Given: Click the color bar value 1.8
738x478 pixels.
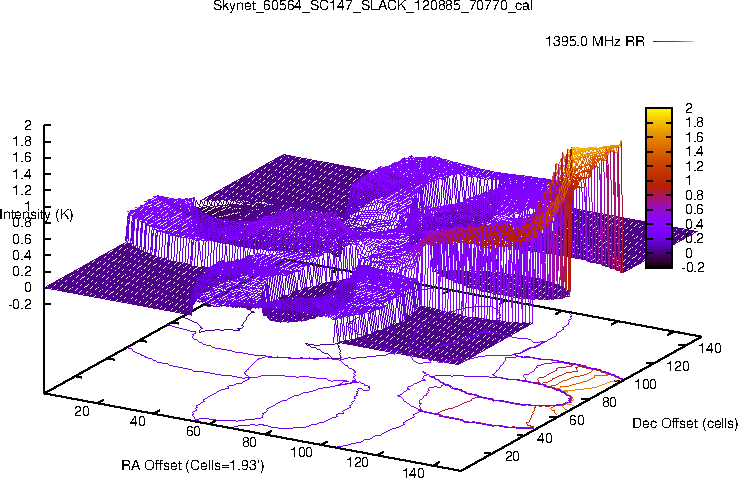Looking at the screenshot, I should 694,122.
